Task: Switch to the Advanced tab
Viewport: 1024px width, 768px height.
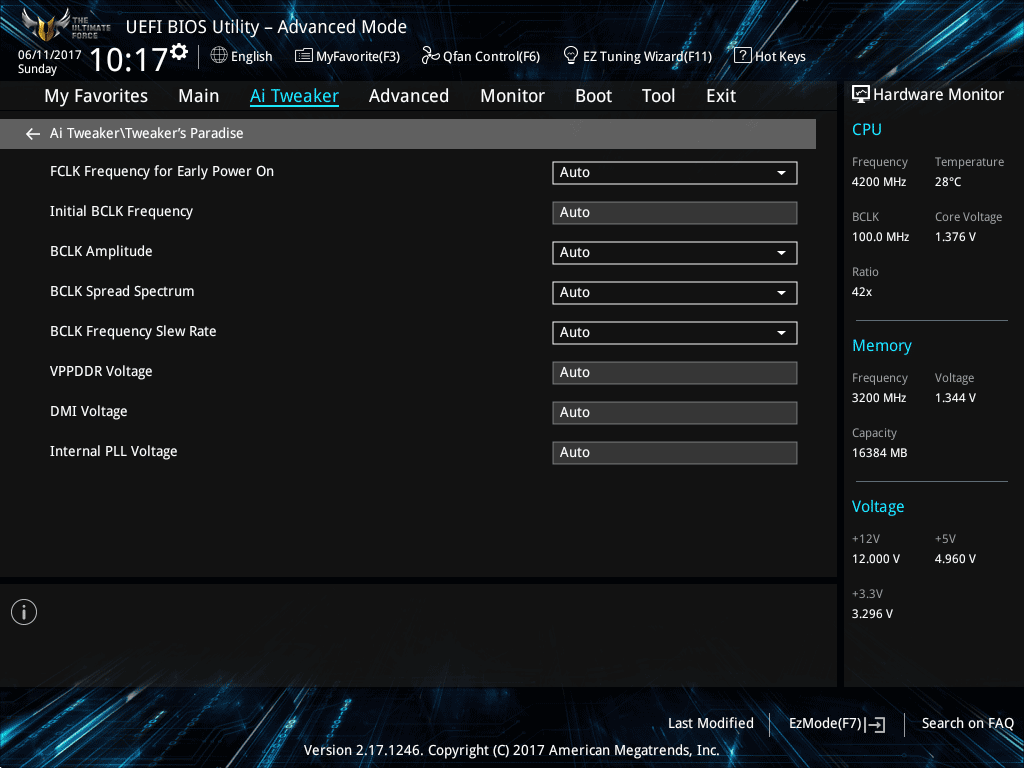Action: click(x=409, y=96)
